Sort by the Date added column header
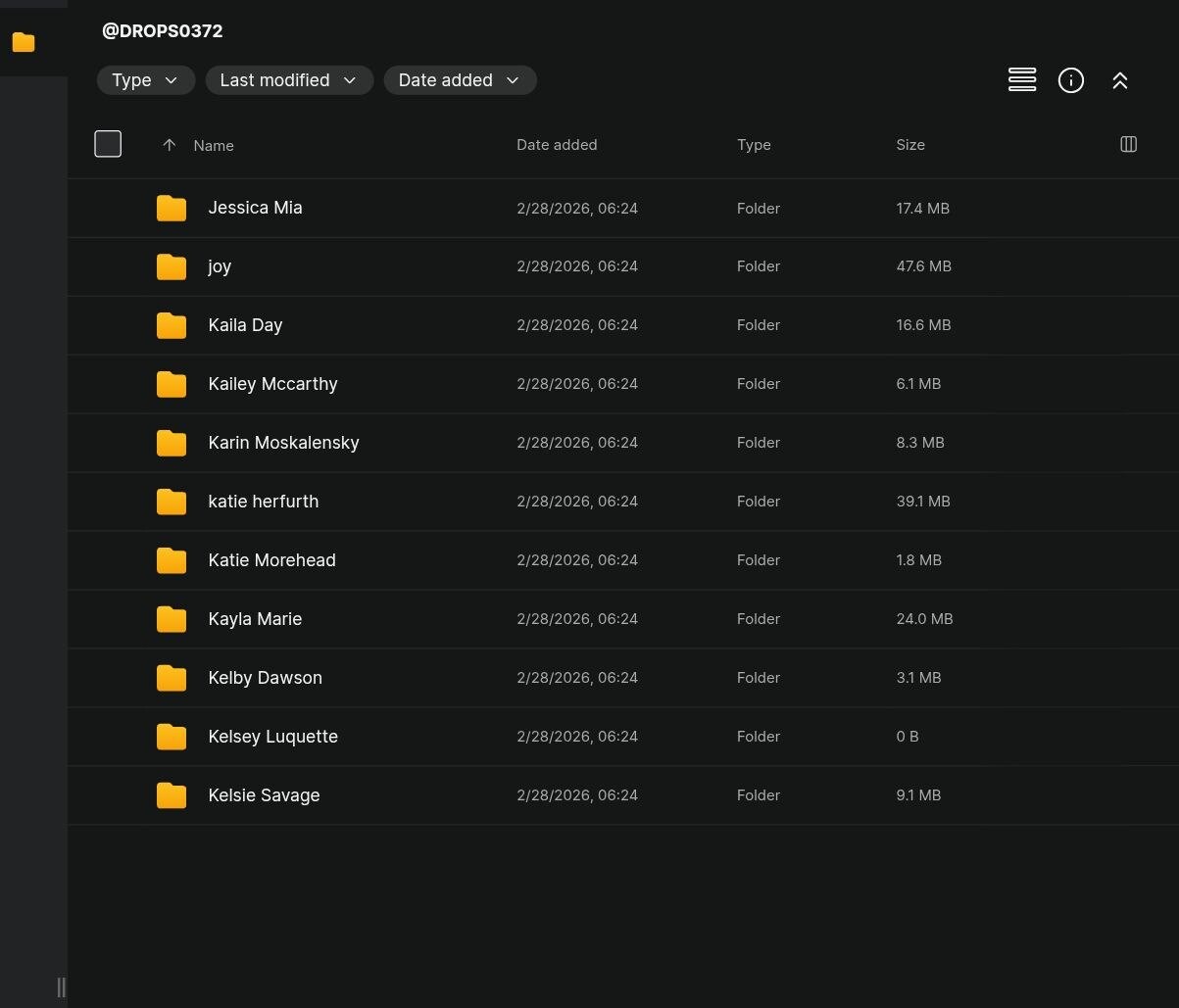This screenshot has width=1179, height=1008. pos(556,145)
